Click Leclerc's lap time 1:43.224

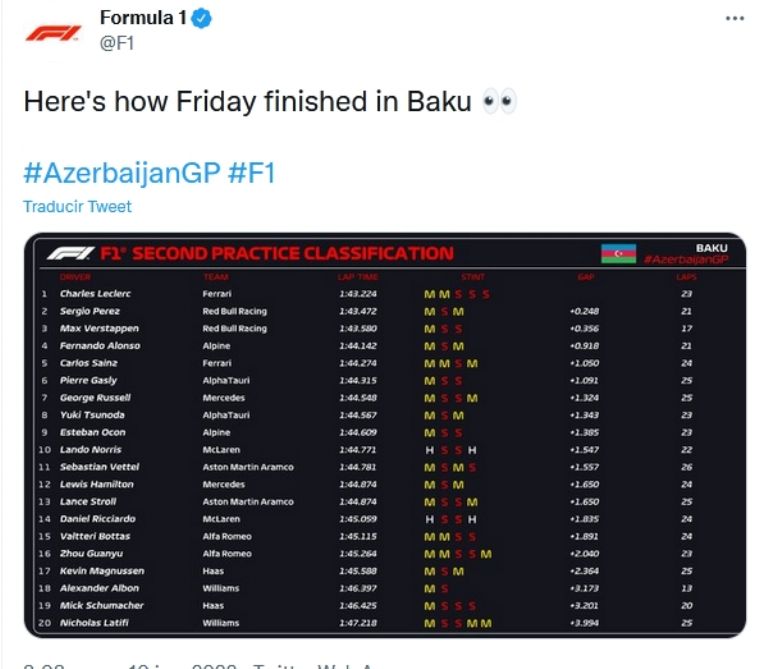coord(358,294)
